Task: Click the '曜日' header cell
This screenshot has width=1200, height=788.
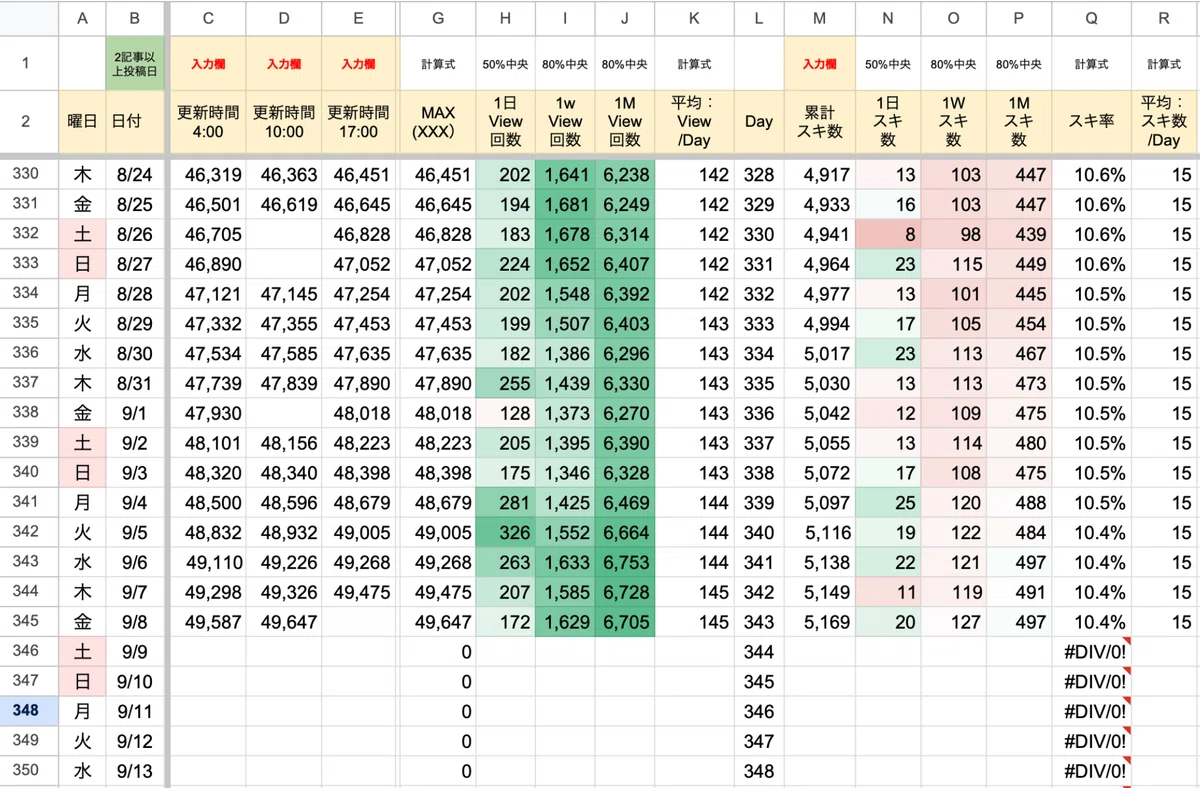Action: tap(82, 121)
